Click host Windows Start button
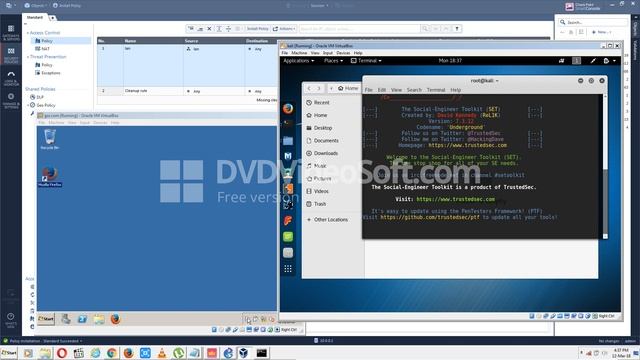The image size is (640, 360). [x=9, y=353]
